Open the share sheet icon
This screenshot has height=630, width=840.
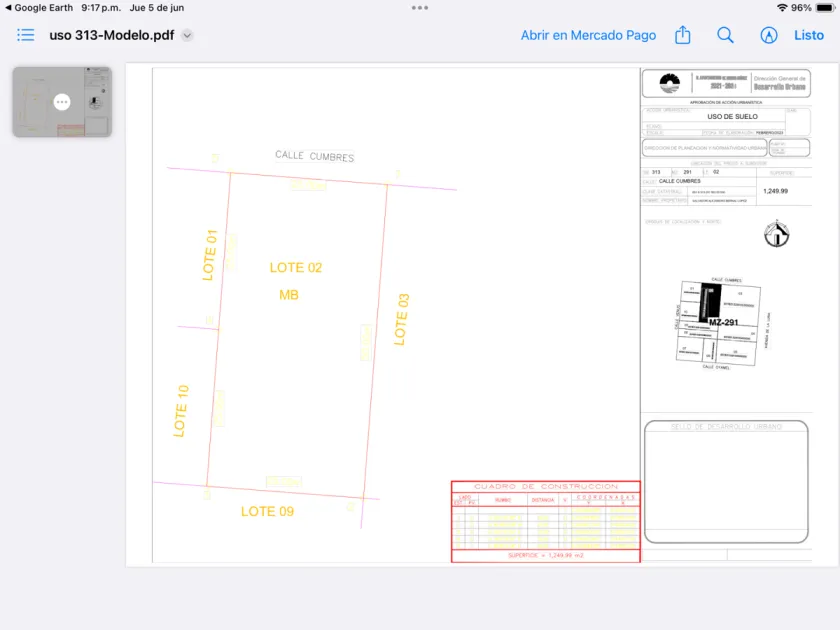(682, 35)
